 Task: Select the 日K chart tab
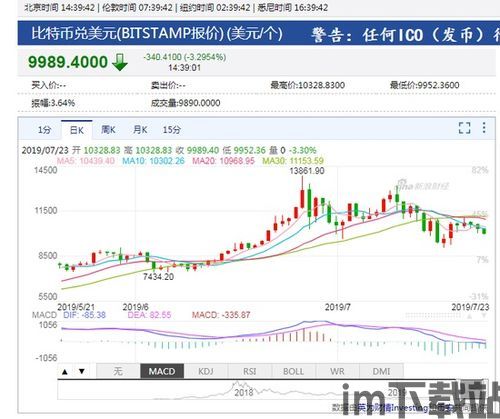coord(77,130)
